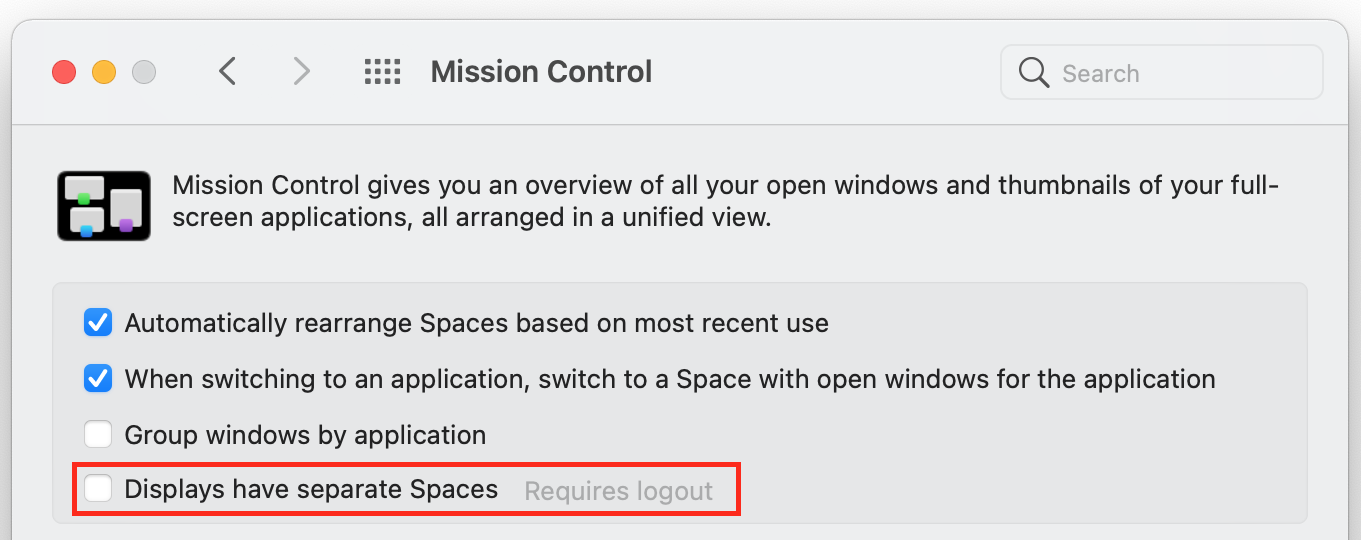The height and width of the screenshot is (540, 1361).
Task: Click the 'When switching to an application' label
Action: click(670, 379)
